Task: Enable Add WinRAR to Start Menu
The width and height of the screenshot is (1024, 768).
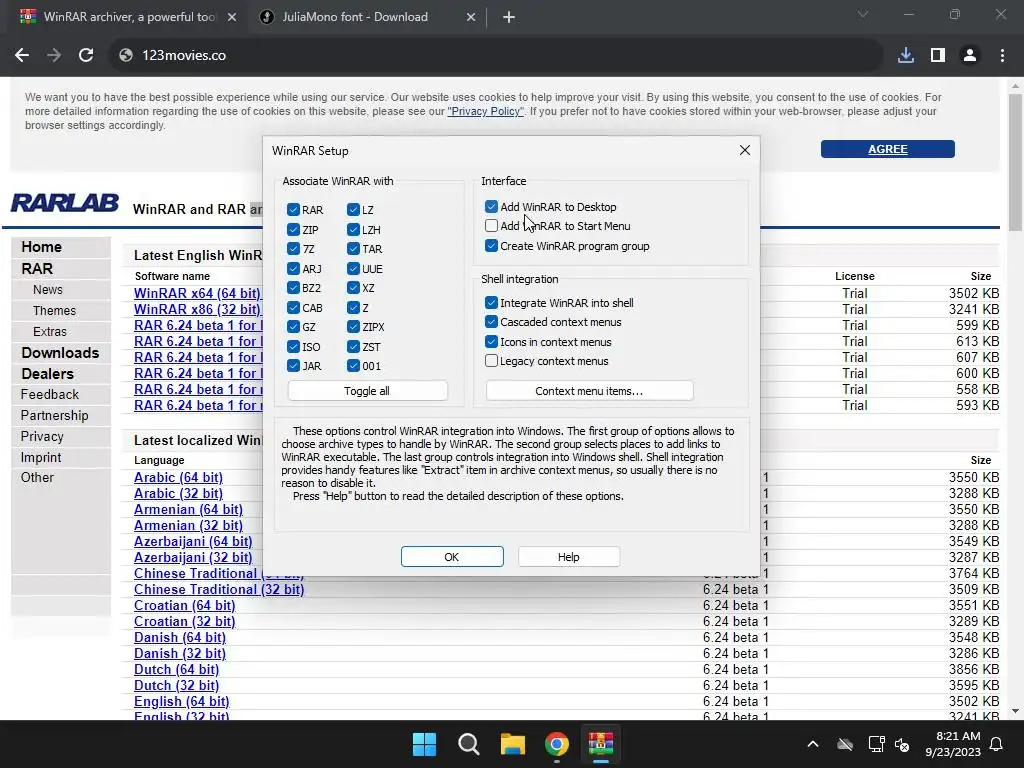Action: 492,226
